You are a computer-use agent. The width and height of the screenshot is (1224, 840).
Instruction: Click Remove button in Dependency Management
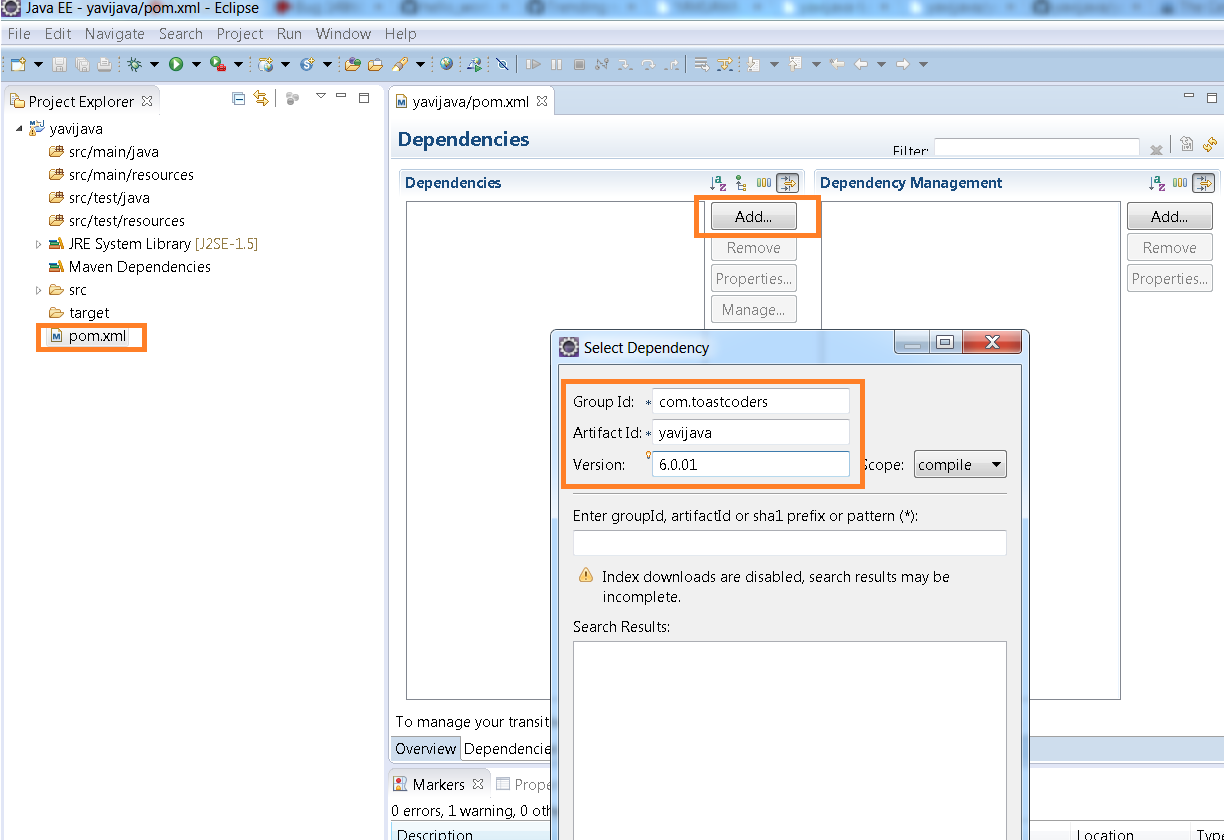click(x=1169, y=248)
